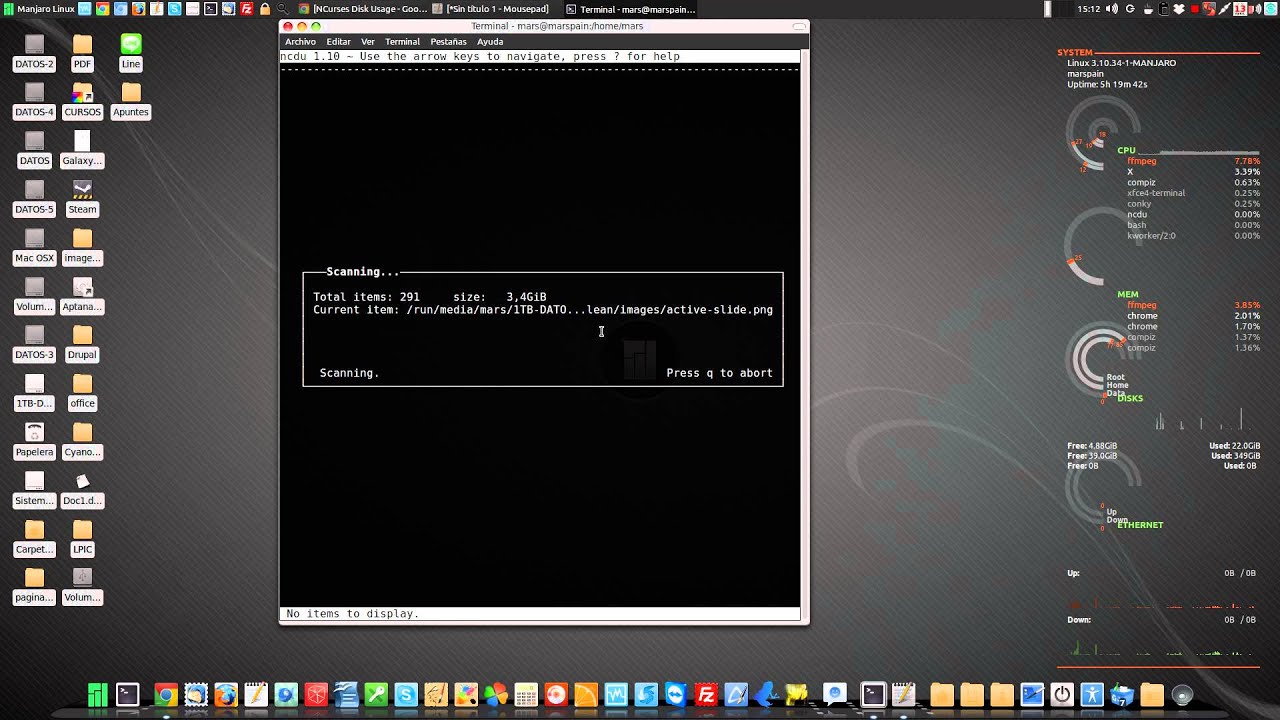This screenshot has height=720, width=1280.
Task: Open the Mac OSX drive icon
Action: [34, 247]
